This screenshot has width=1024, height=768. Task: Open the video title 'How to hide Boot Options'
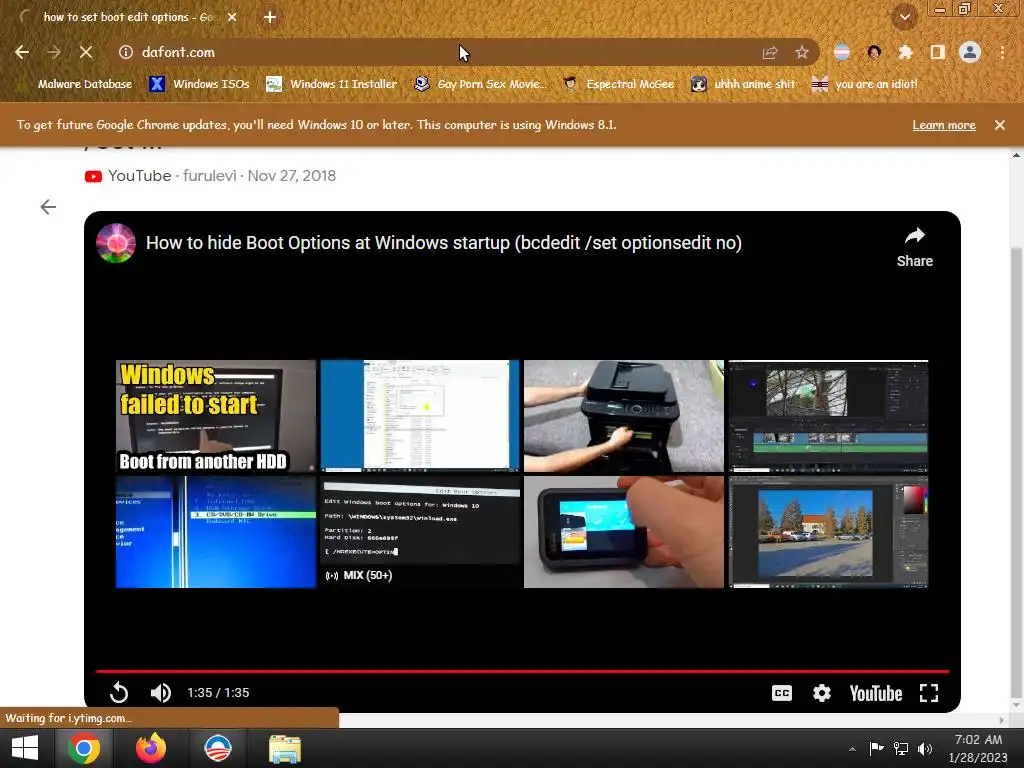click(443, 243)
